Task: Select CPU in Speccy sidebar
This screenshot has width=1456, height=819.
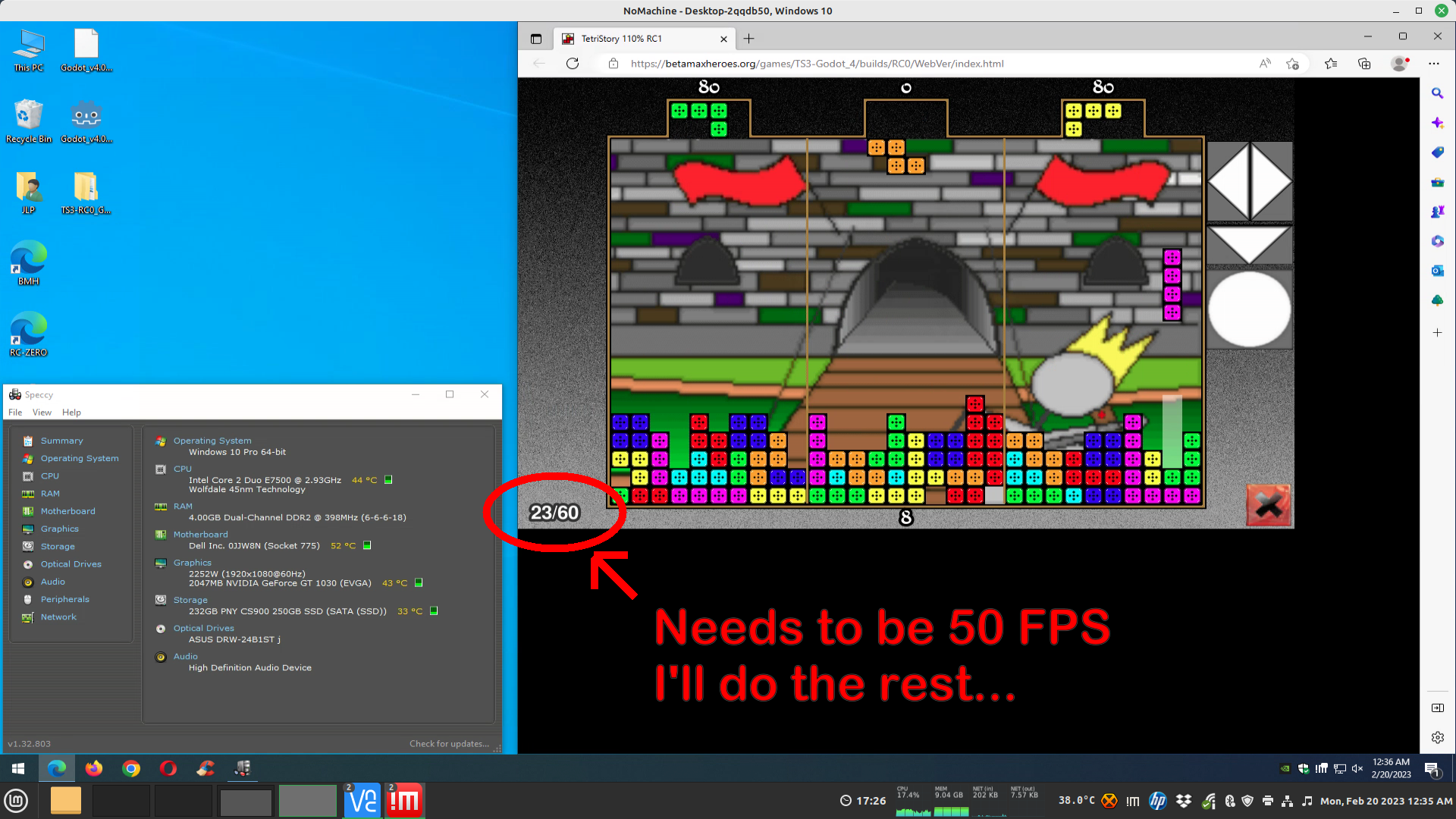Action: (50, 476)
